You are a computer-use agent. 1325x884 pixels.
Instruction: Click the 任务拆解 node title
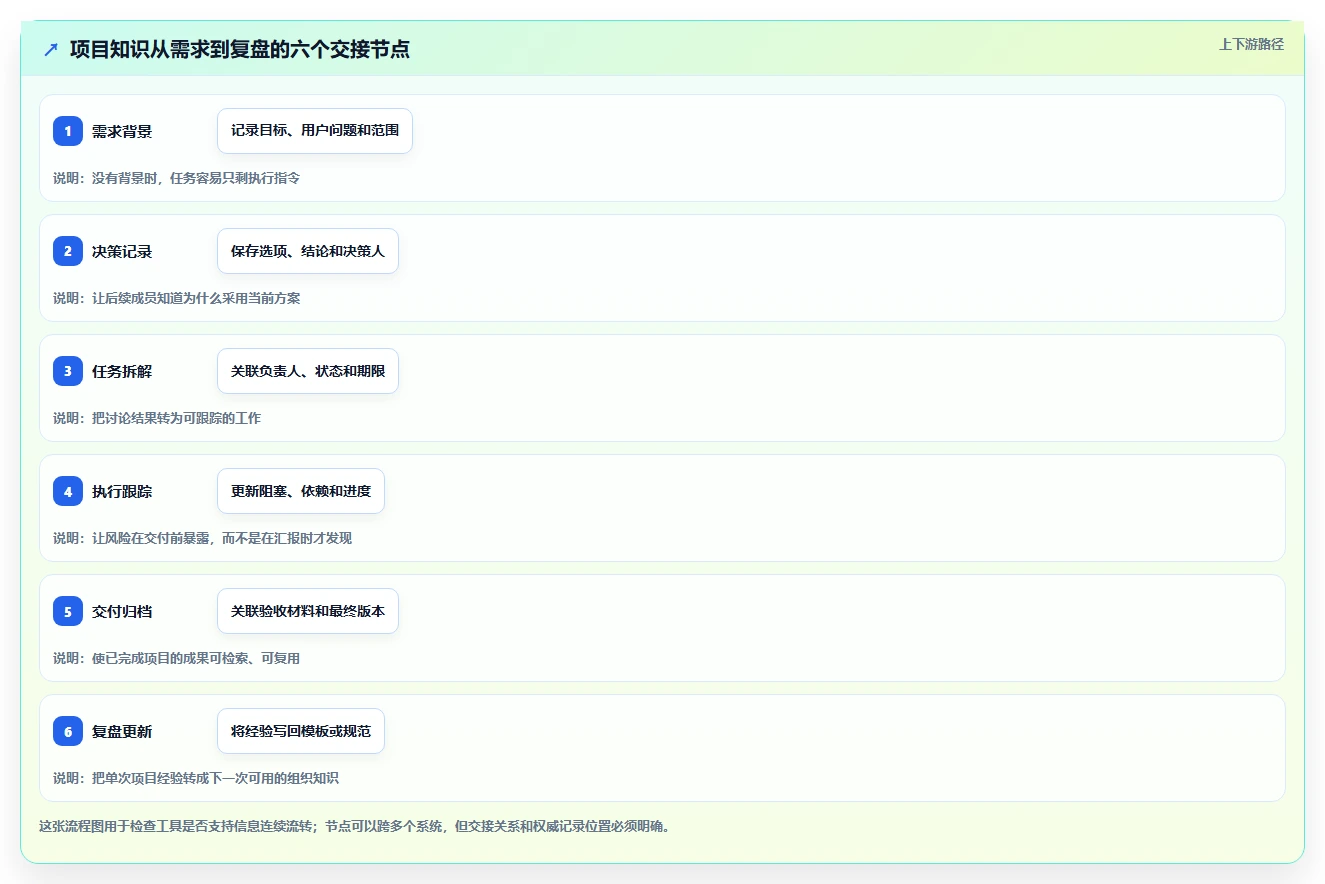tap(122, 371)
